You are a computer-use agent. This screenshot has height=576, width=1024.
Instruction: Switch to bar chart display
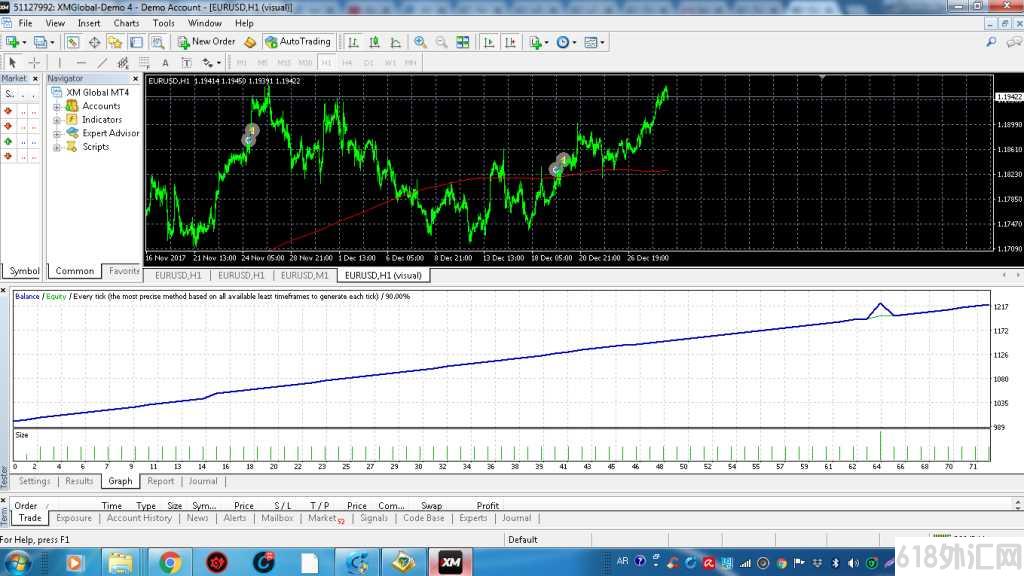tap(353, 42)
